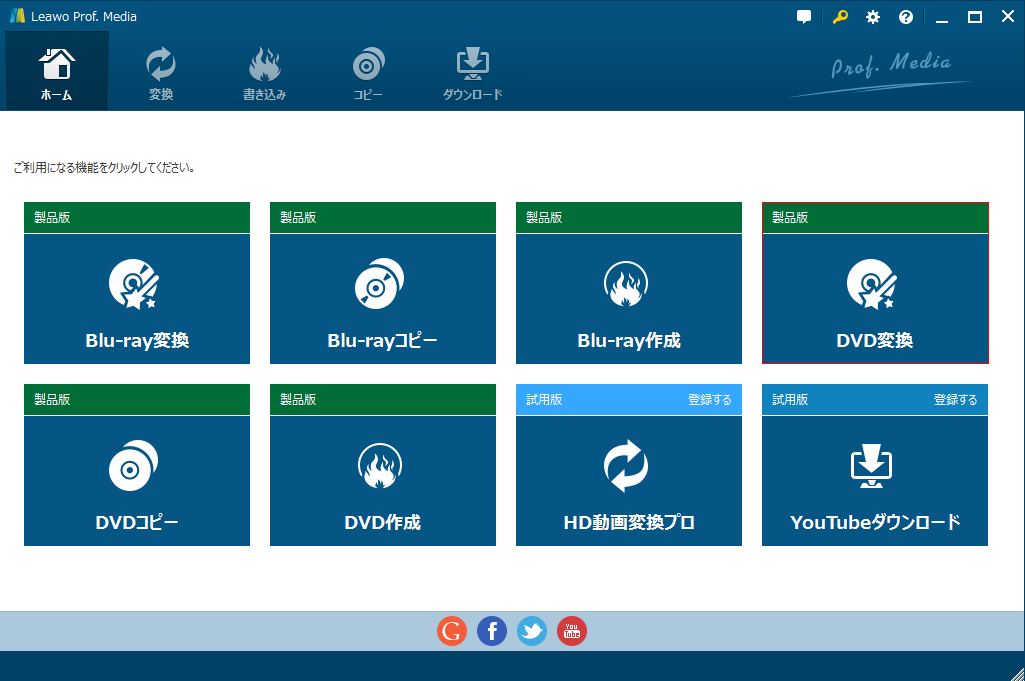Open the Twitter bird icon
Viewport: 1025px width, 681px height.
tap(532, 631)
